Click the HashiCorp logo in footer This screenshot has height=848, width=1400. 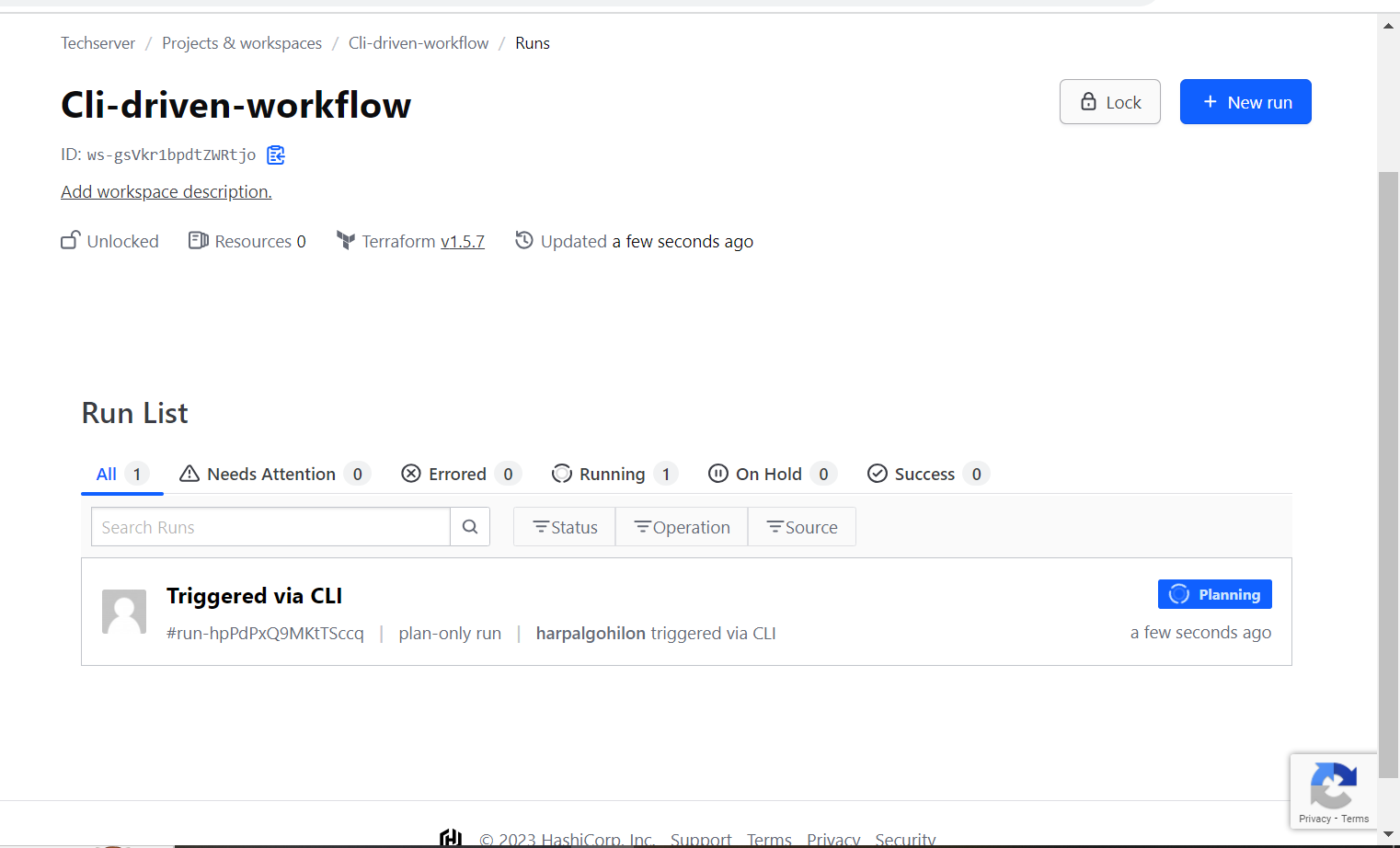(x=451, y=838)
